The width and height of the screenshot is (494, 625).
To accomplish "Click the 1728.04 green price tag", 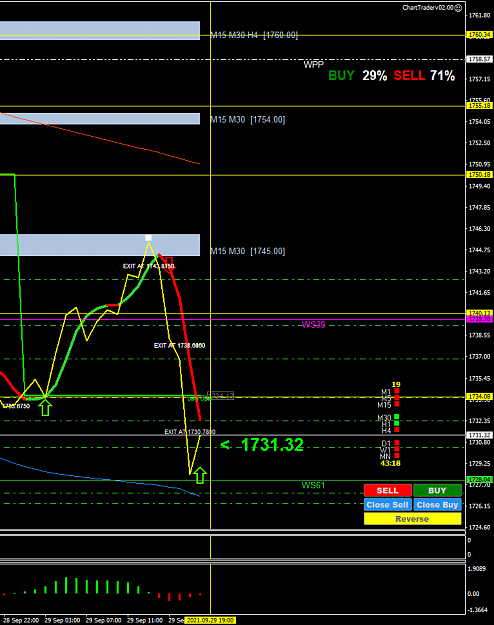I will (480, 480).
